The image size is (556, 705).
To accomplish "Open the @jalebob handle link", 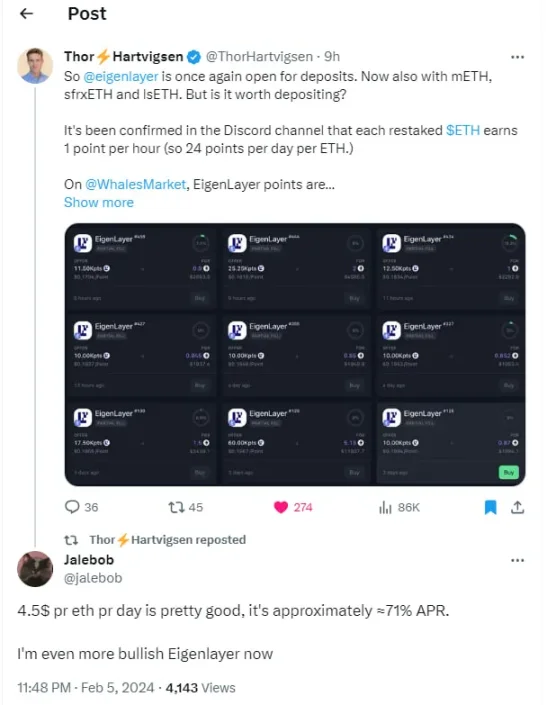I will click(x=93, y=578).
